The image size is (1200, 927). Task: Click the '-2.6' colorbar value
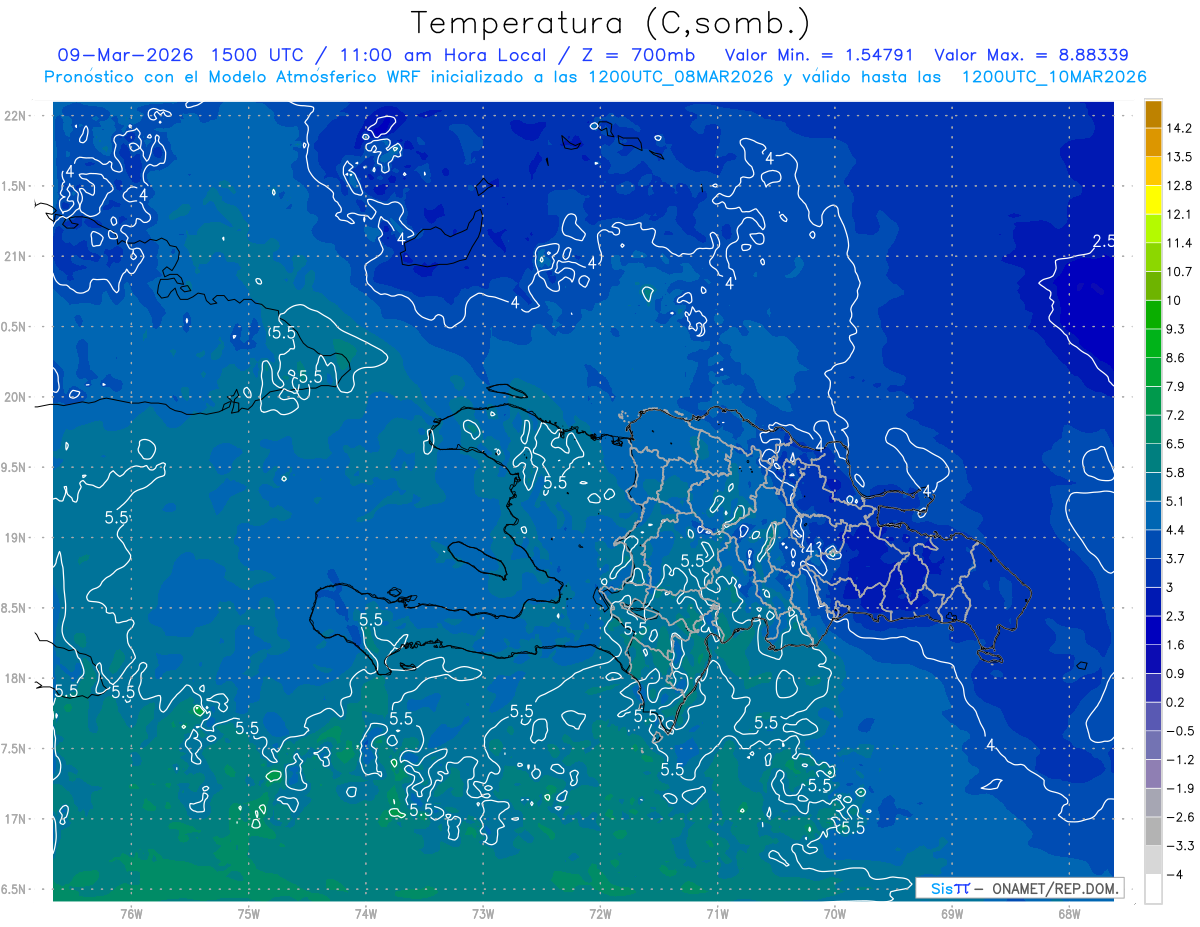pos(1179,817)
